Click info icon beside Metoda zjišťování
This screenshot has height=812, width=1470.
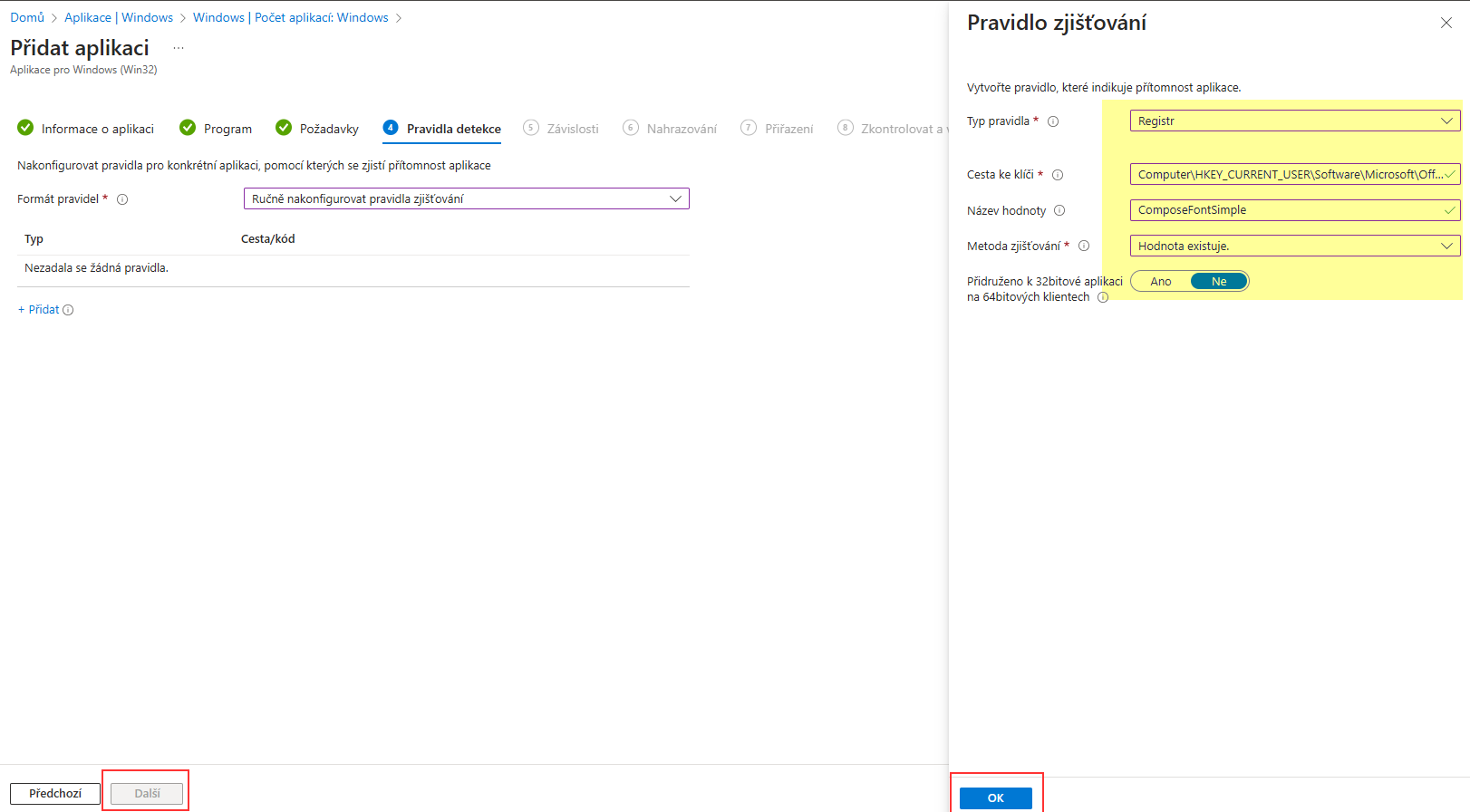tap(1084, 246)
